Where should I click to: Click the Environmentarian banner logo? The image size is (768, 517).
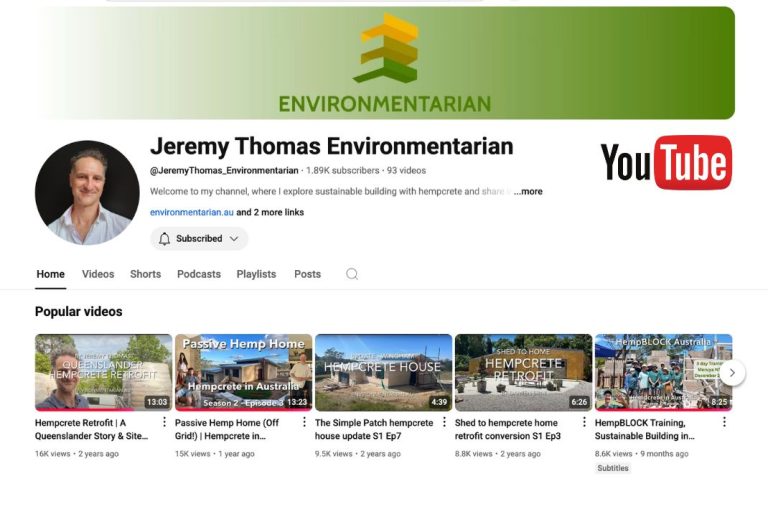click(x=385, y=64)
